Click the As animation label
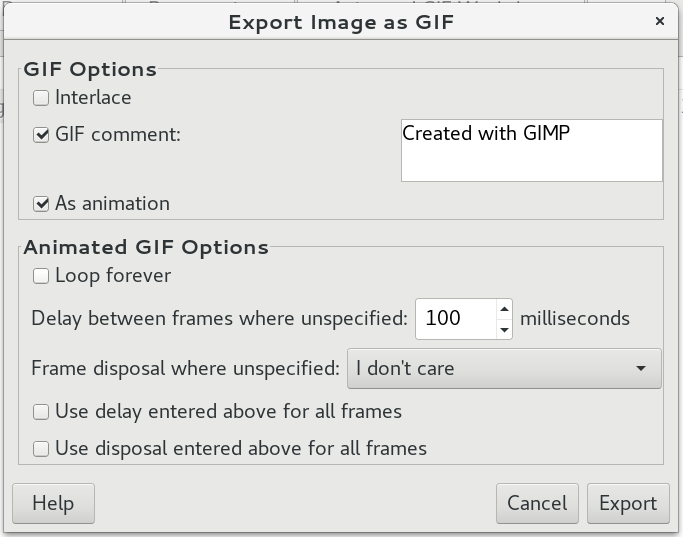 [x=112, y=204]
